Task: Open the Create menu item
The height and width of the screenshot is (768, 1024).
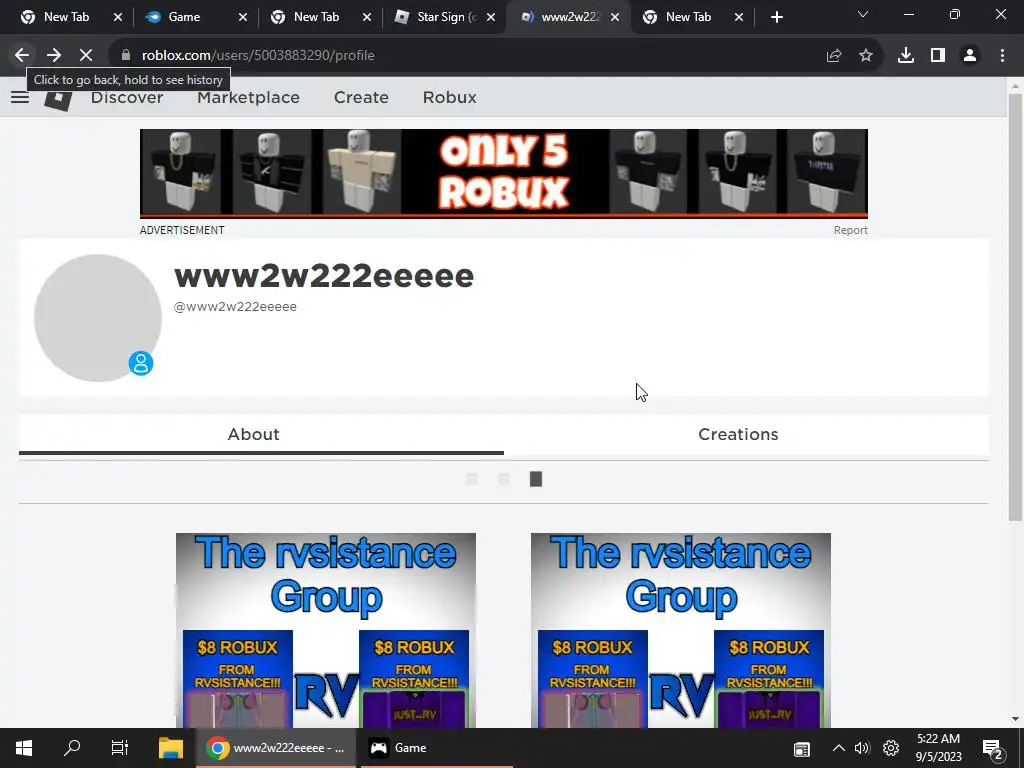Action: click(361, 97)
